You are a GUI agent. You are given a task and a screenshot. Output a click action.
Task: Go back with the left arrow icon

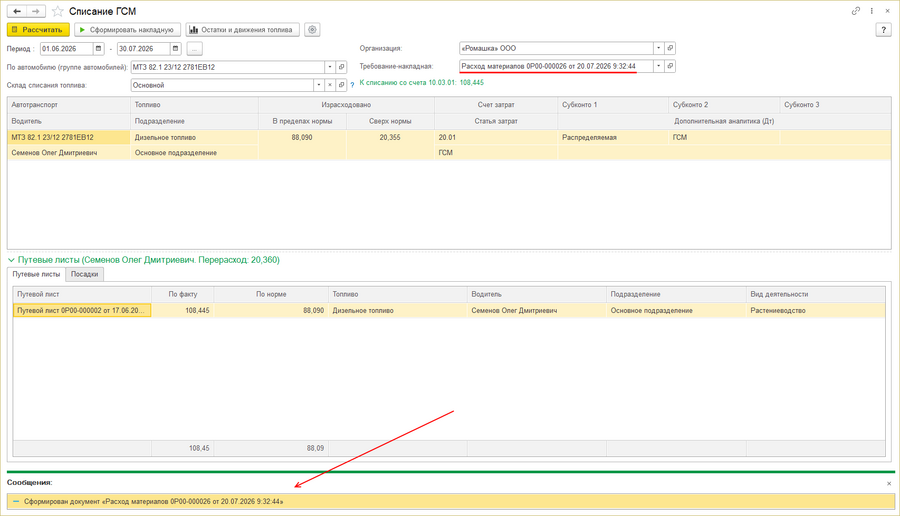17,11
